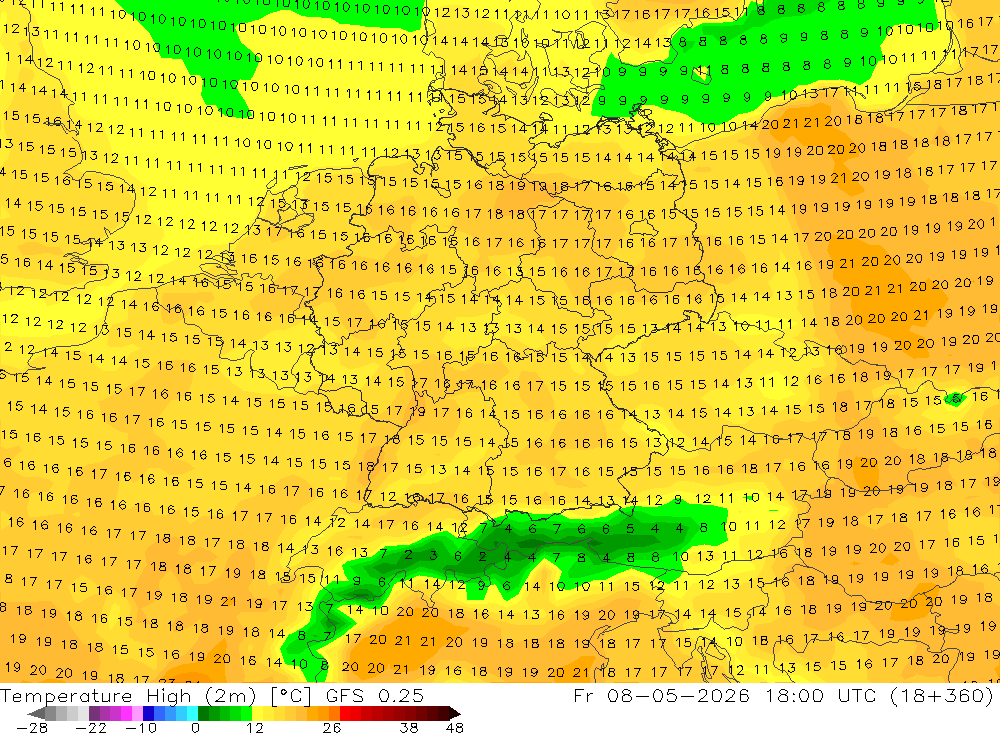Click the bright red segment of the color scale
This screenshot has height=733, width=1000.
tap(345, 713)
